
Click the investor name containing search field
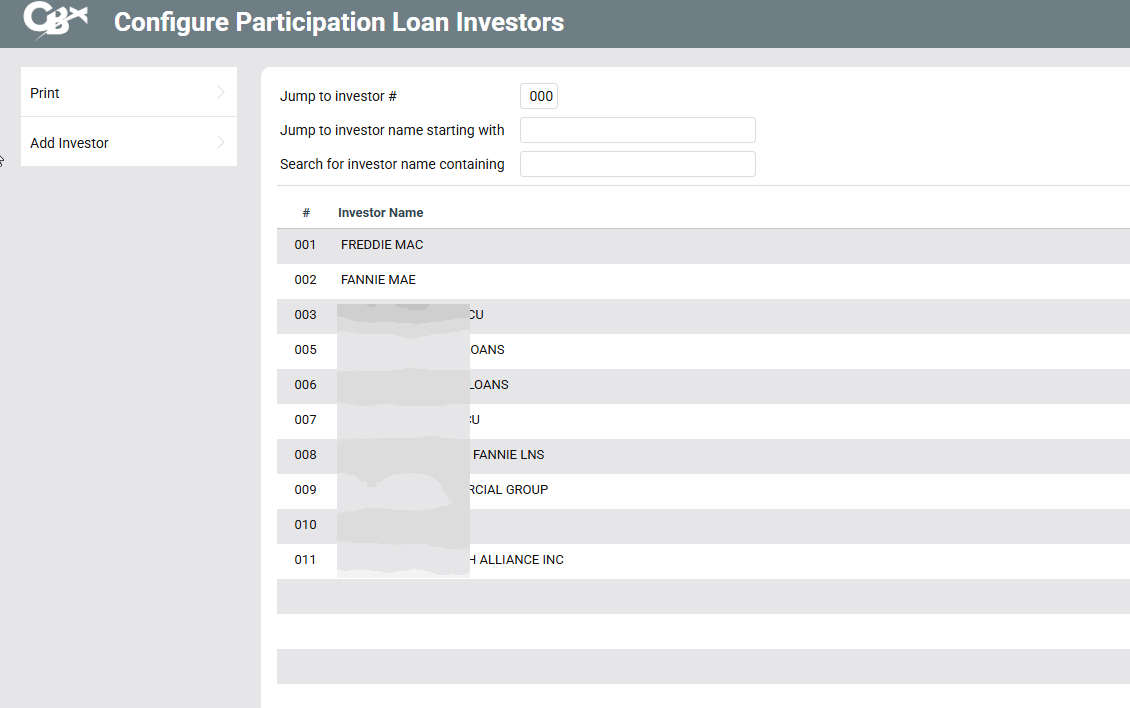click(637, 164)
